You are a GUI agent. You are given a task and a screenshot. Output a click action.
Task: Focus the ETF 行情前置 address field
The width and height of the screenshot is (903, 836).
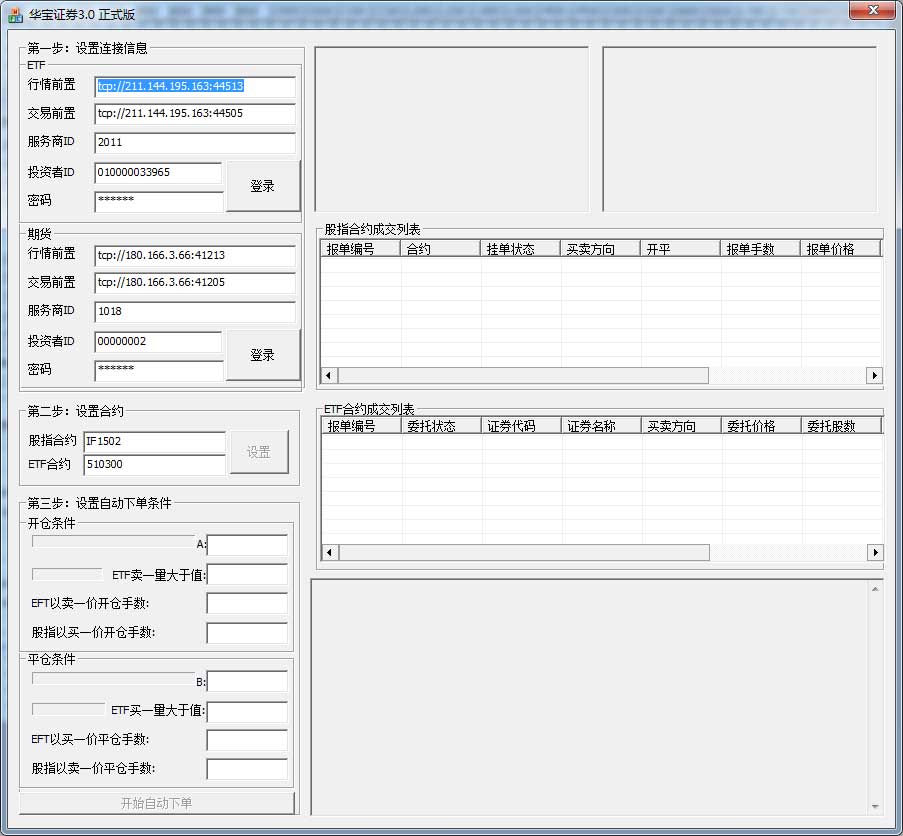click(x=195, y=87)
